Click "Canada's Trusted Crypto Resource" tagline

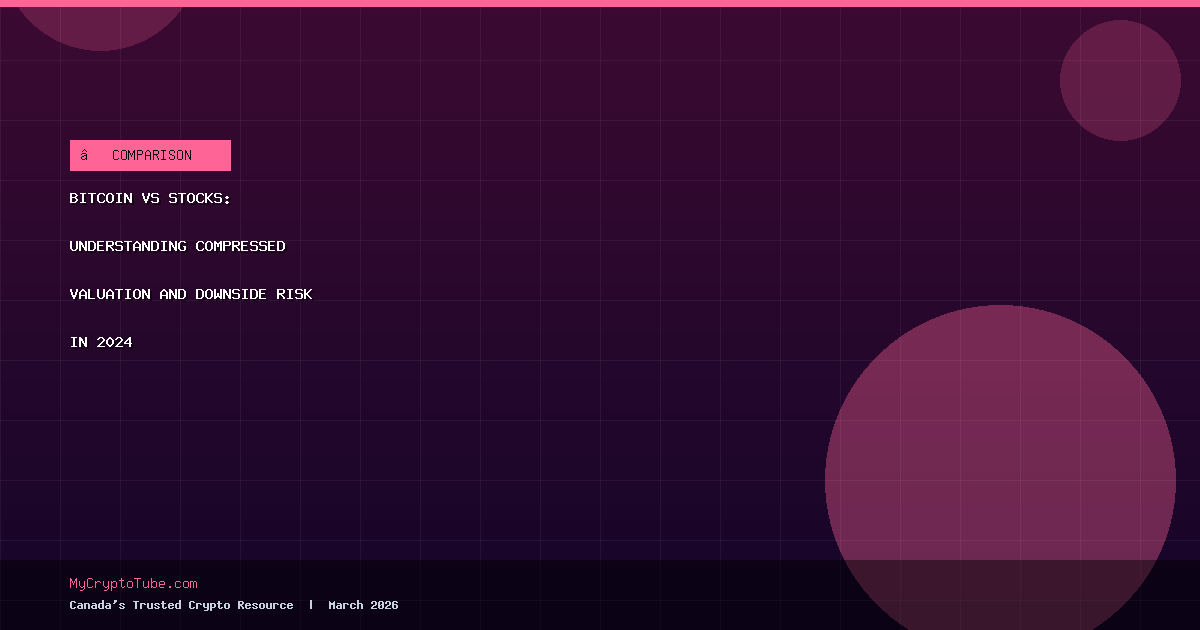click(x=181, y=605)
